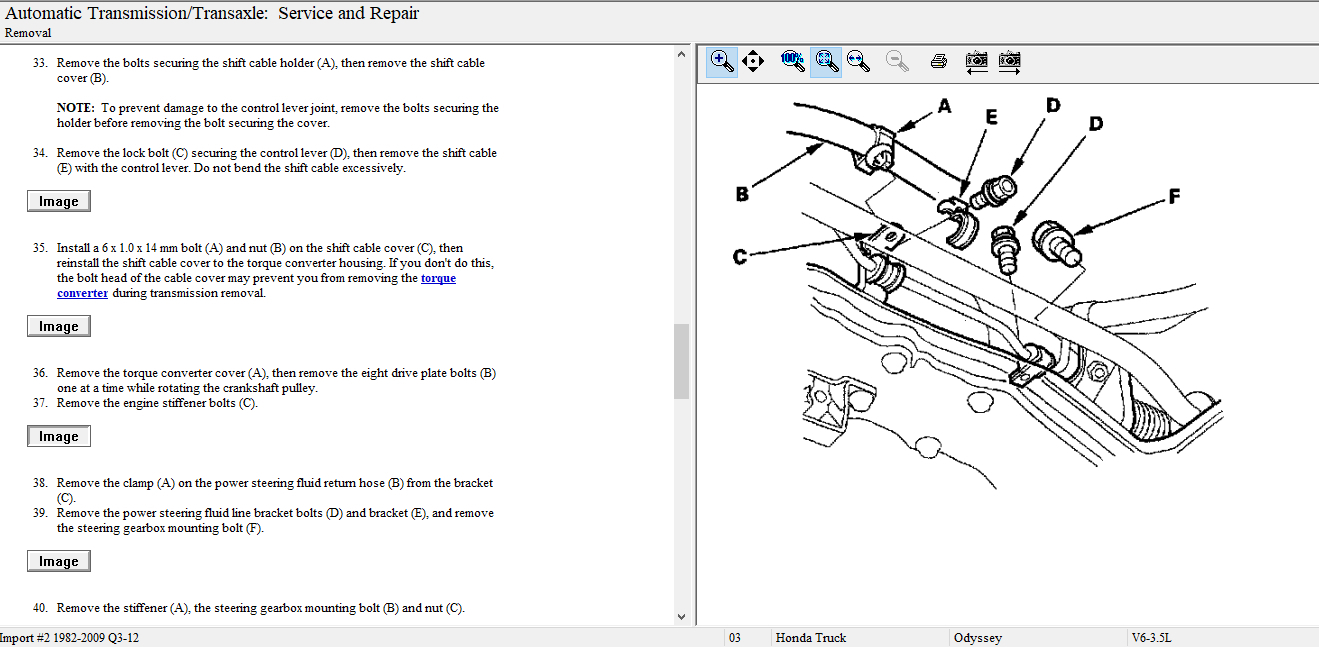The width and height of the screenshot is (1319, 647).
Task: Click the vertical scrollbar thumb
Action: pos(682,360)
